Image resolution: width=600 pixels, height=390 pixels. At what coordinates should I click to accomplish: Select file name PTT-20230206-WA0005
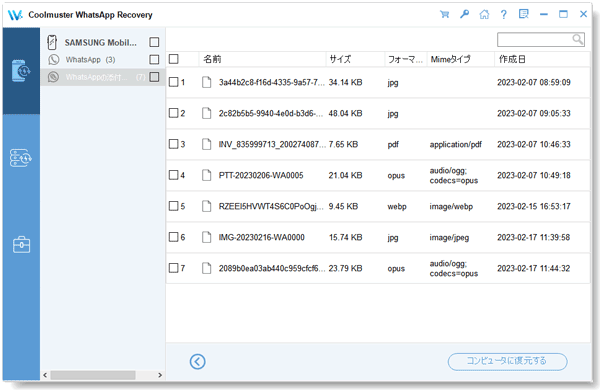click(261, 175)
